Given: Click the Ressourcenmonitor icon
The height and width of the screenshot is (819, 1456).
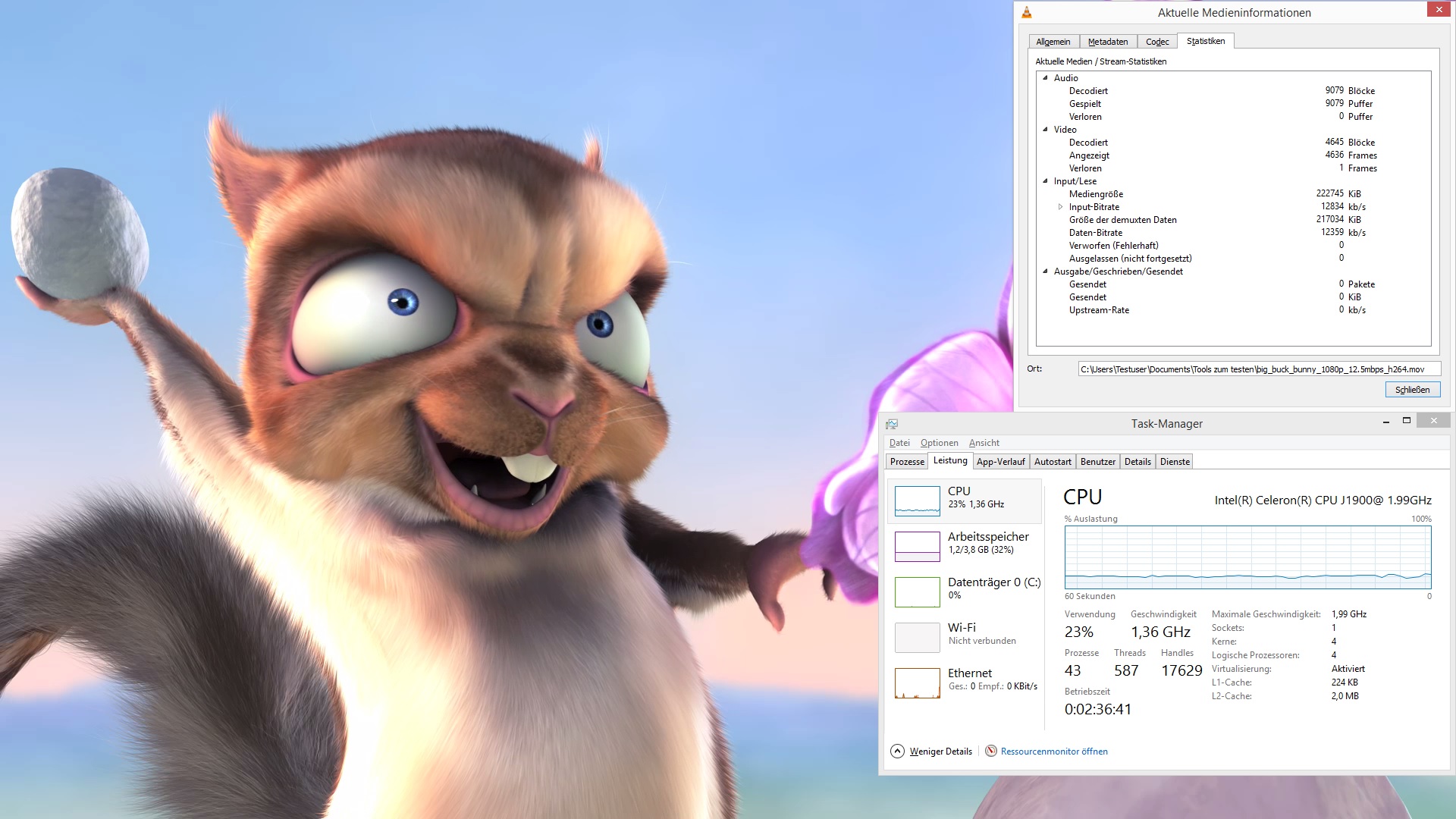Looking at the screenshot, I should [x=991, y=751].
